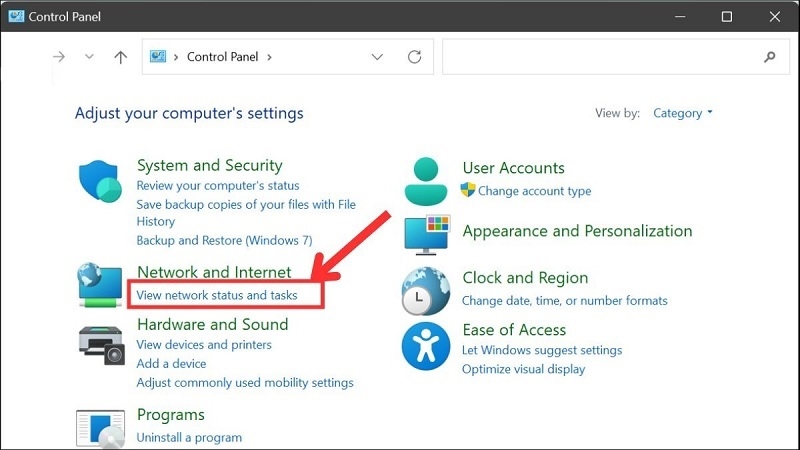The image size is (800, 450).
Task: Click the Hardware and Sound printer icon
Action: tap(102, 345)
